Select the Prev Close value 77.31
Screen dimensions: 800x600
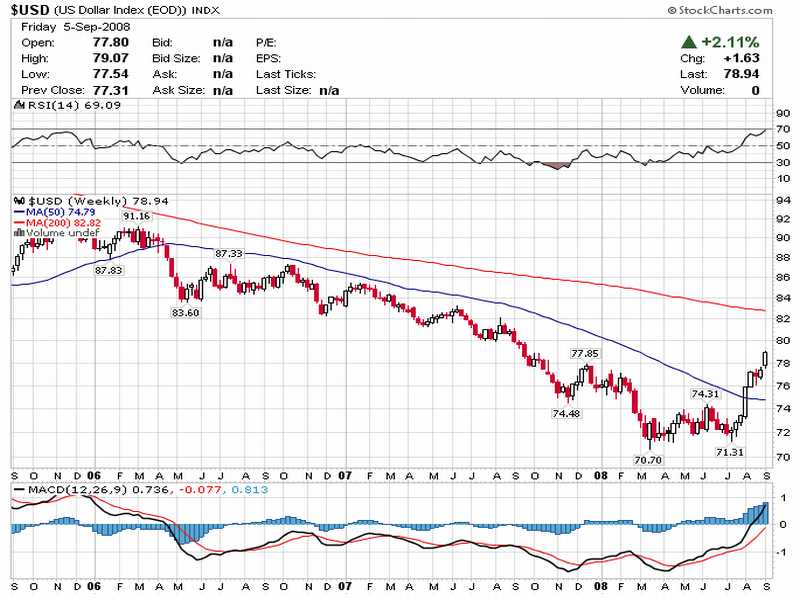111,90
